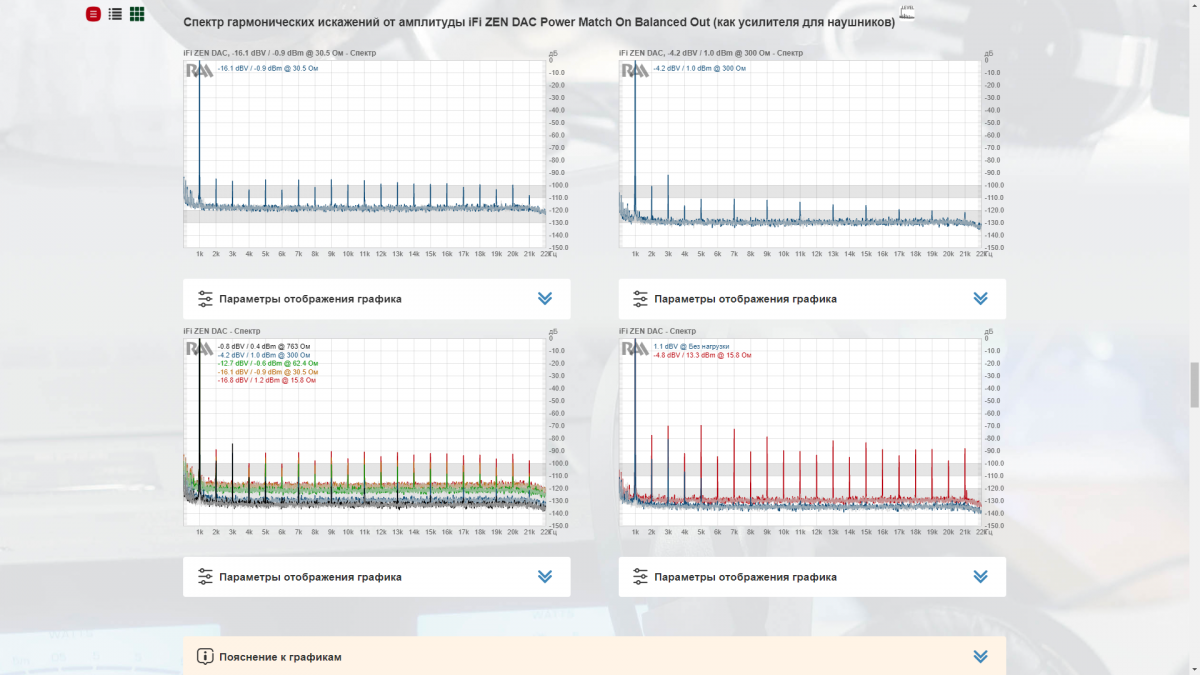
Task: Click the page heading about iFi ZEN DAC harmonic spectrum
Action: click(x=539, y=21)
